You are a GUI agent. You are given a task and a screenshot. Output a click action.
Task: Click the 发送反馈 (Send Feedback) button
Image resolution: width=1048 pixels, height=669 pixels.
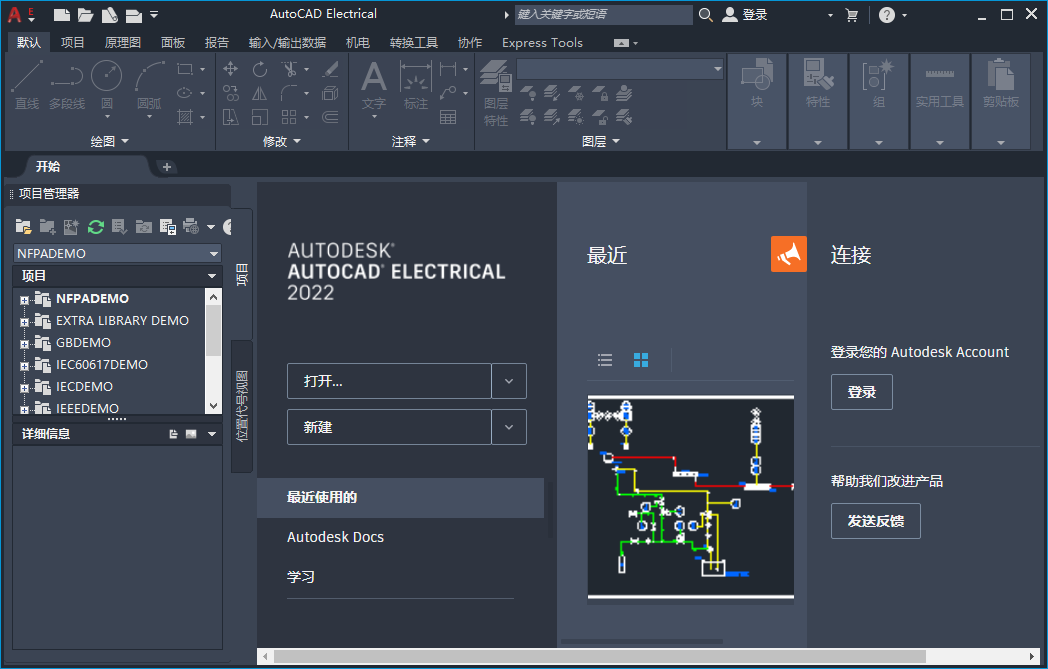pyautogui.click(x=875, y=521)
